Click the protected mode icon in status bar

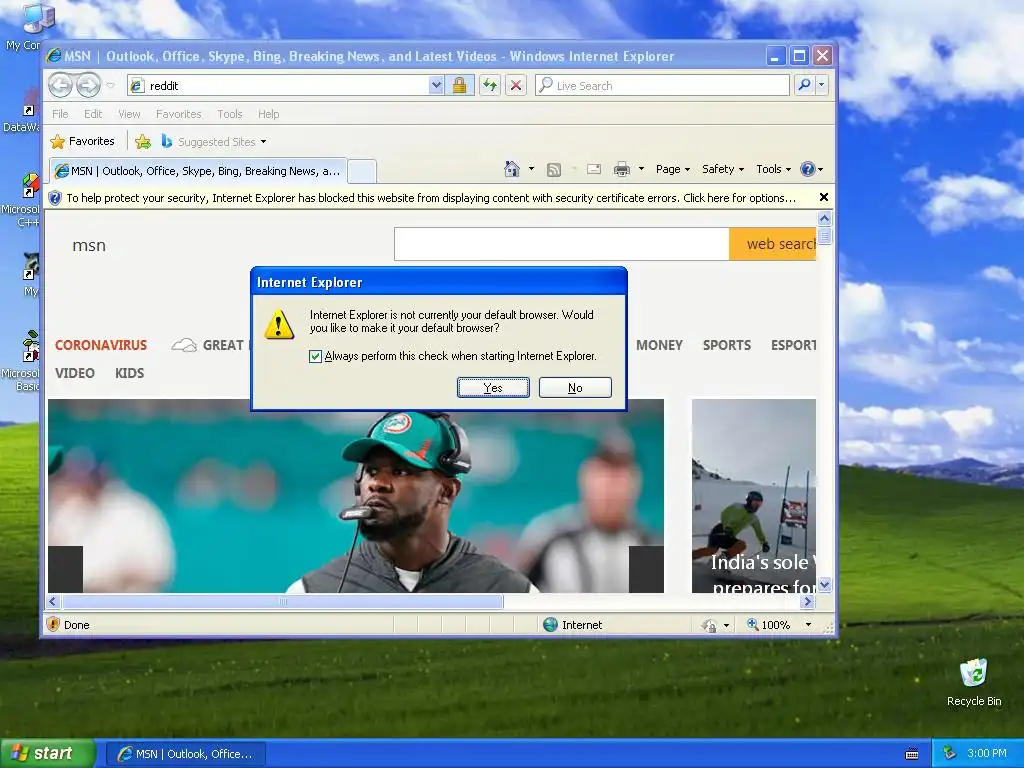pos(709,626)
